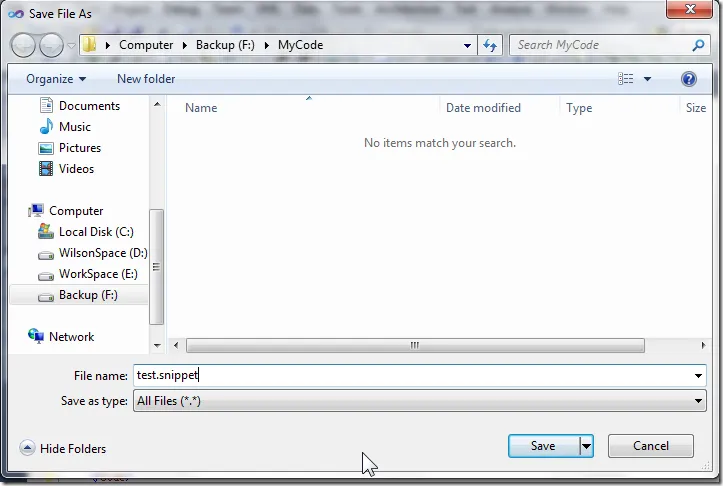Click navigation pane scroll up arrow
723x486 pixels.
[x=157, y=104]
